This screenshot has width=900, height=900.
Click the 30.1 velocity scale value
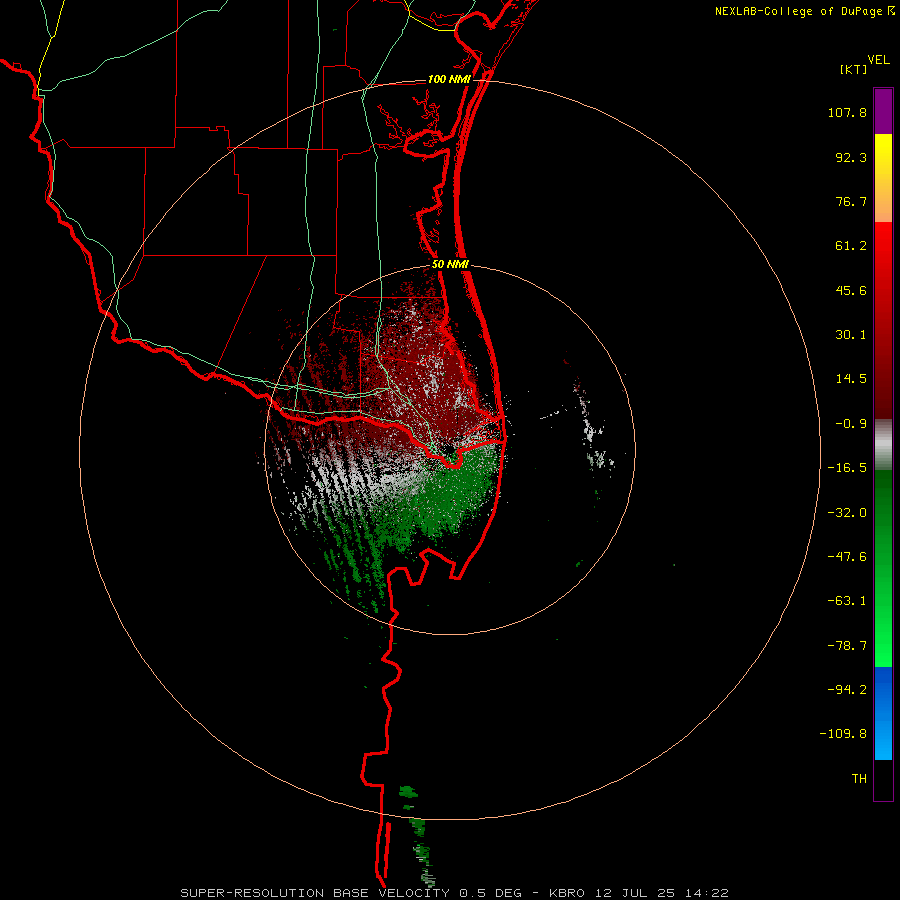click(x=851, y=335)
